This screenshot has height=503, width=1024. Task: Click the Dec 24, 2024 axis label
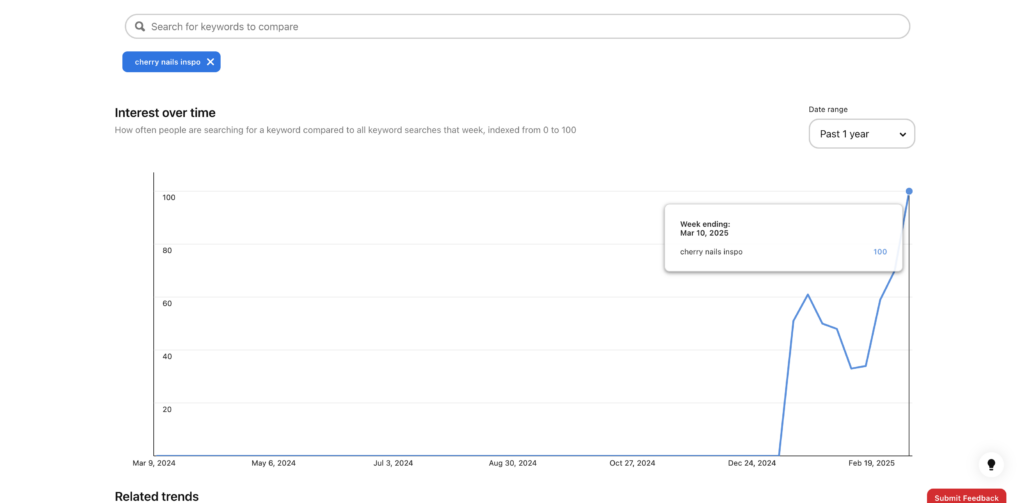point(752,463)
